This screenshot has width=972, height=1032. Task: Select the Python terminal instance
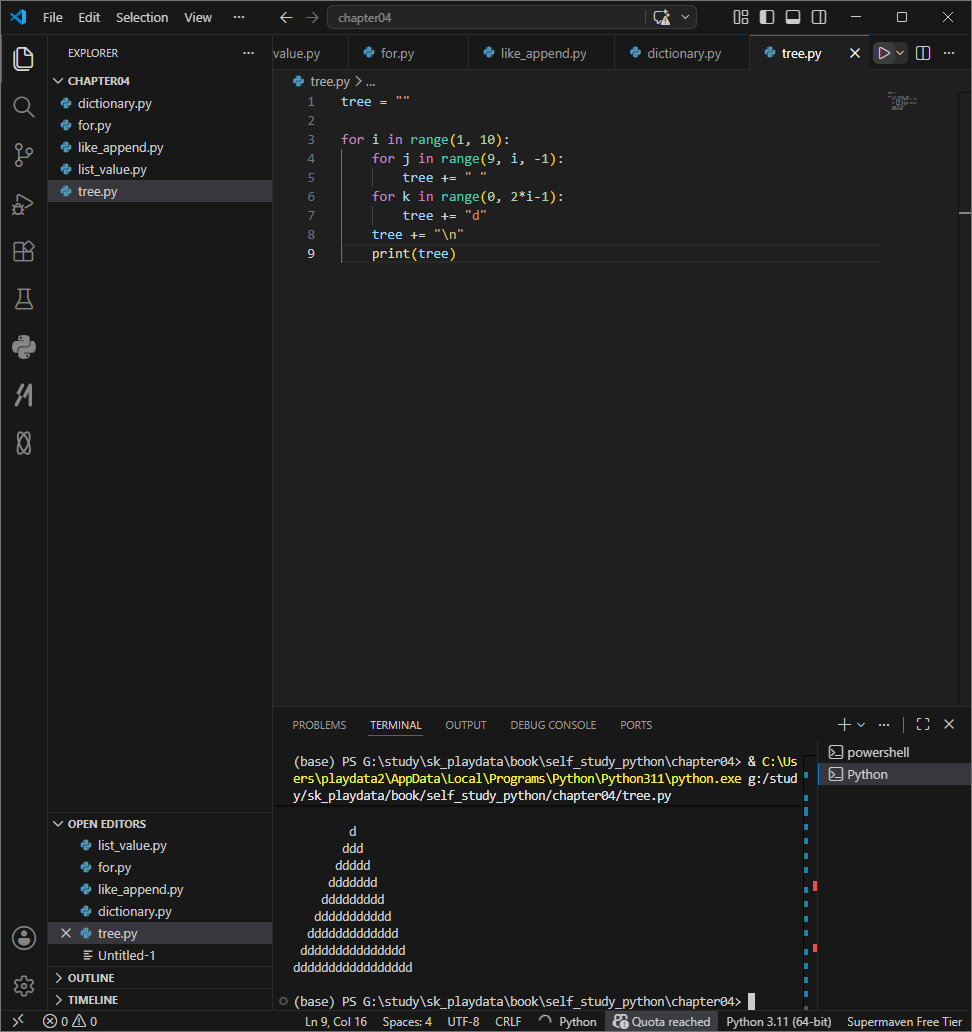pos(895,775)
